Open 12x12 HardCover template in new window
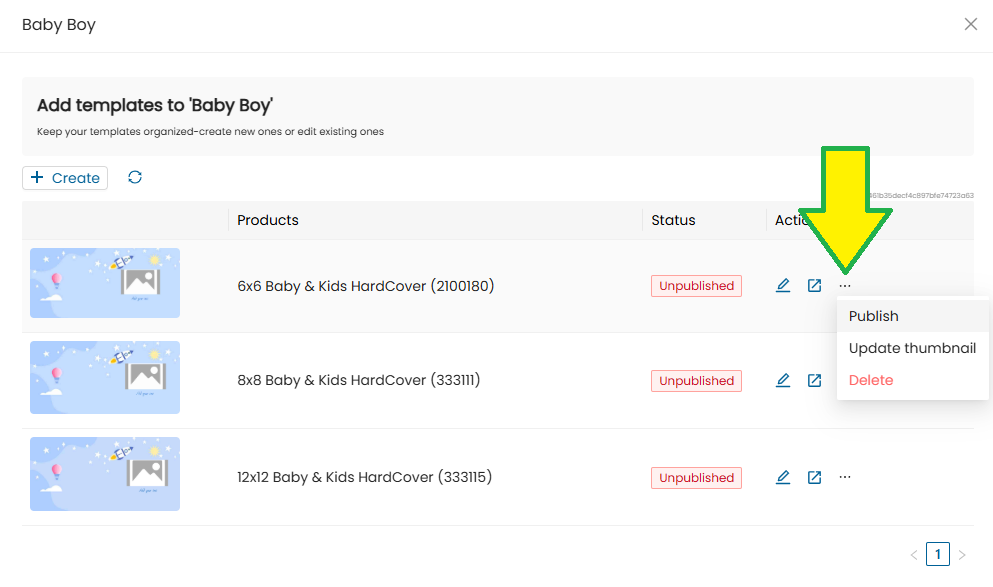Image resolution: width=993 pixels, height=587 pixels. pyautogui.click(x=815, y=477)
